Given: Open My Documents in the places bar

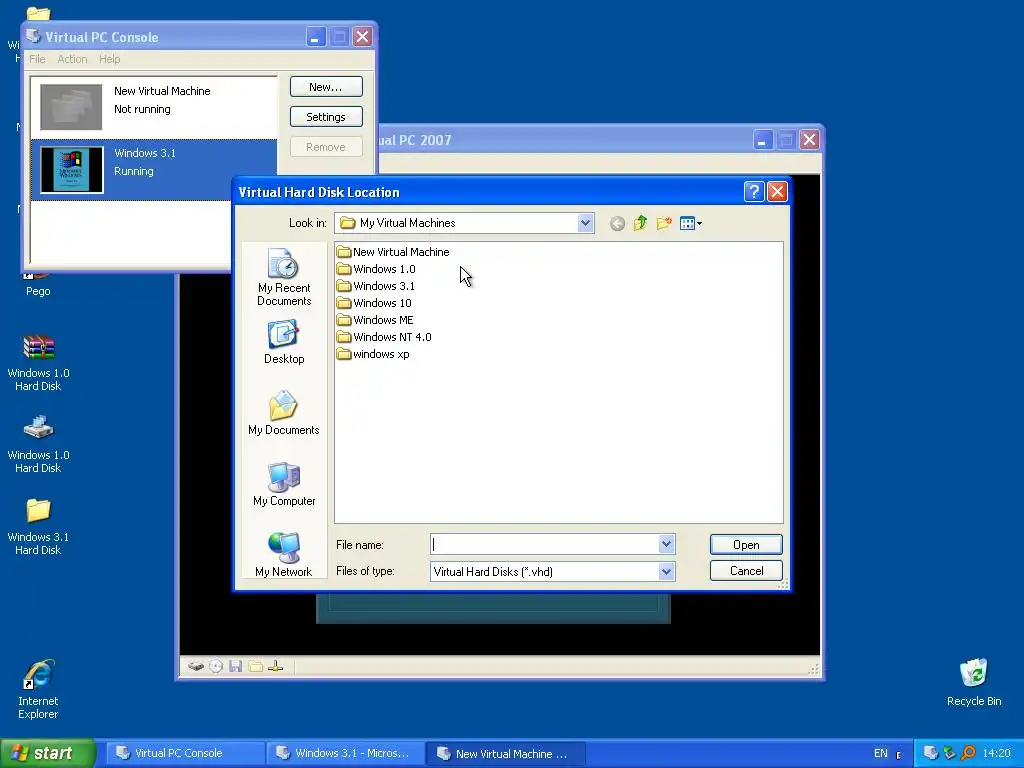Looking at the screenshot, I should pos(284,413).
